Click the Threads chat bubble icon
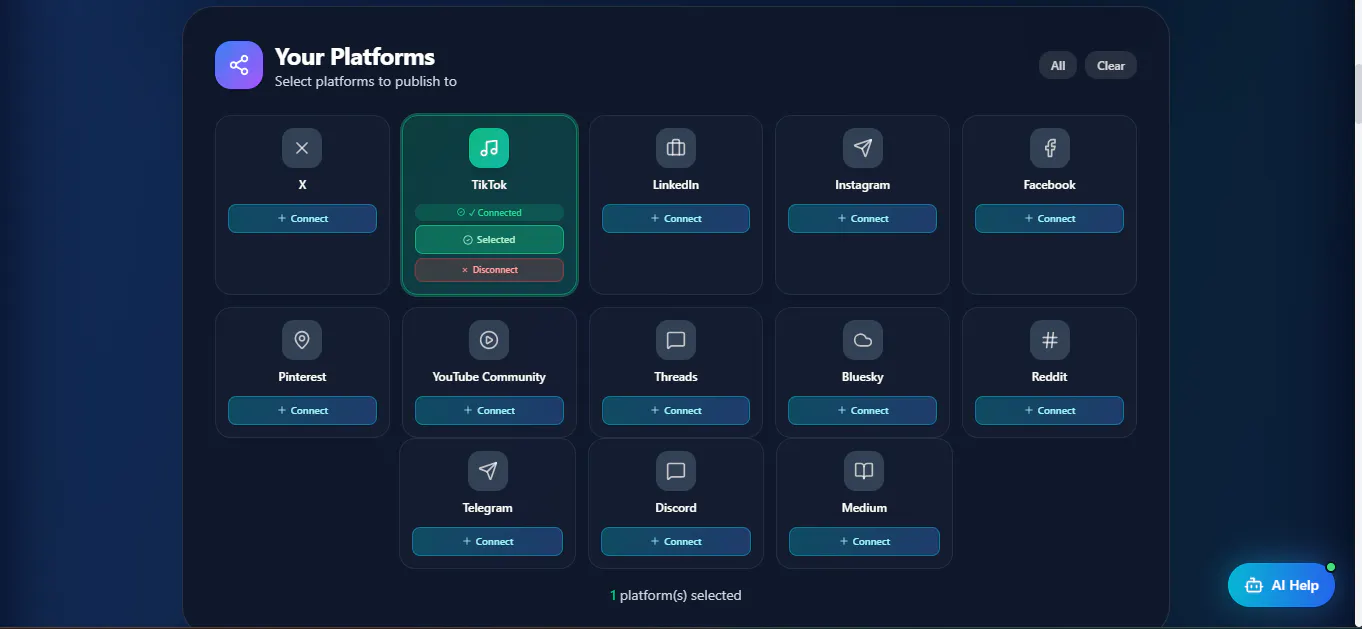Screen dimensions: 1362x629 point(676,340)
